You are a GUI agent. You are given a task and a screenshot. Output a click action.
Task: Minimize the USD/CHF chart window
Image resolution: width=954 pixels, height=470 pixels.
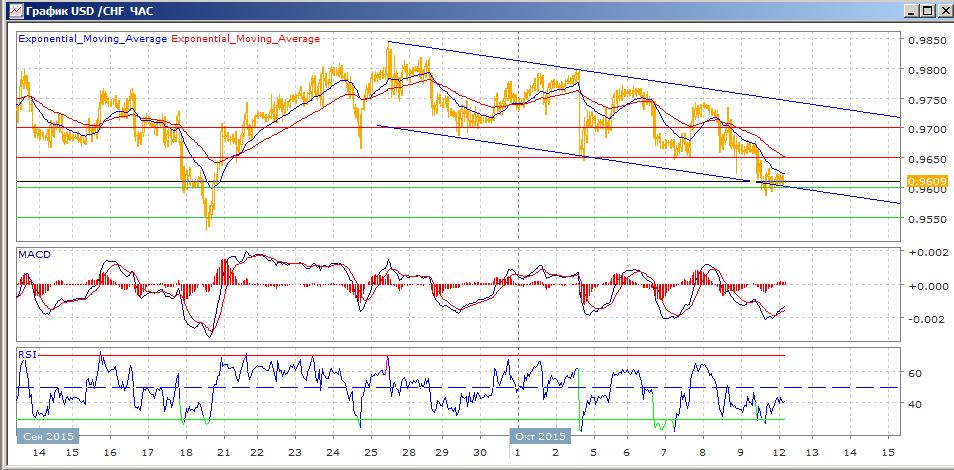click(x=912, y=10)
